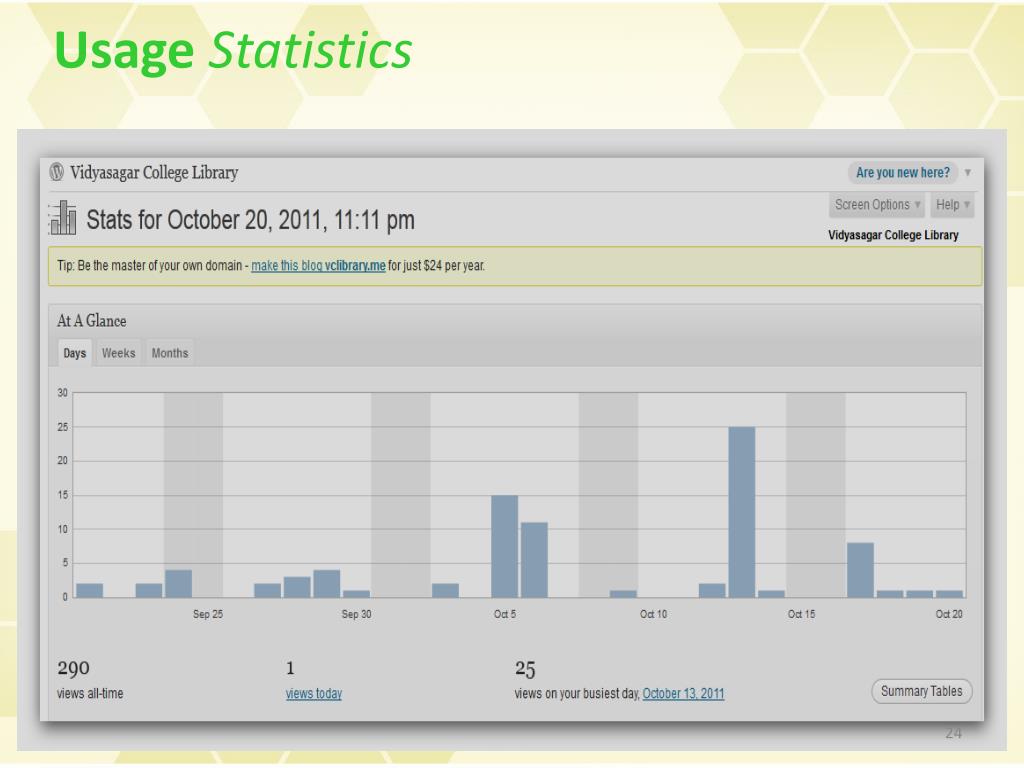
Task: Select the chart bar reaching 8 views
Action: [x=860, y=570]
